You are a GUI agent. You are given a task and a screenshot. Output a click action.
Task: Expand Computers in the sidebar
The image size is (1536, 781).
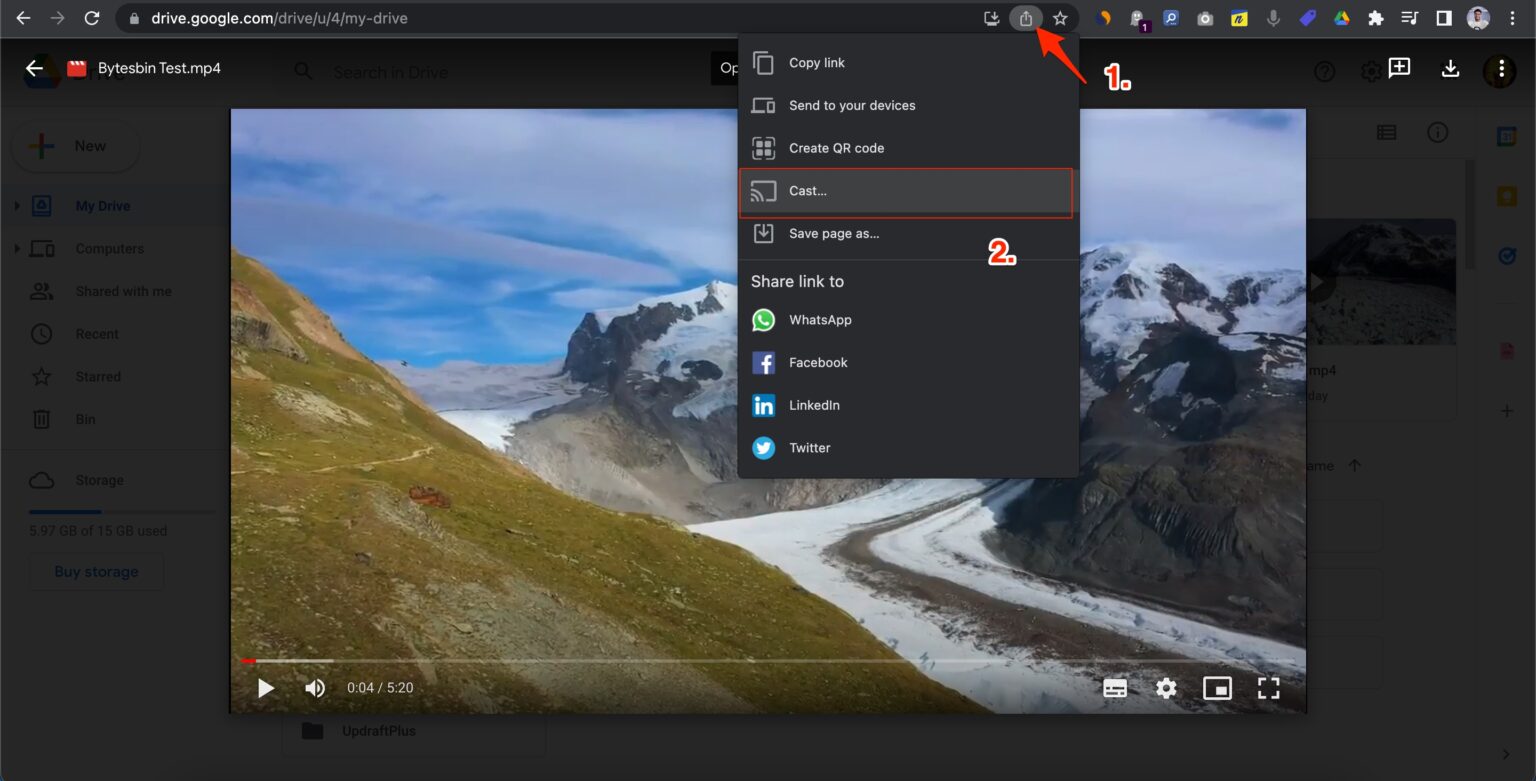(17, 248)
